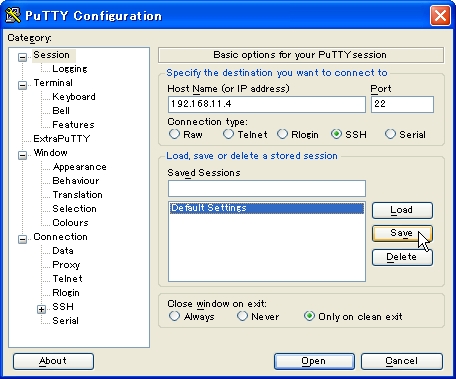
Task: Collapse the Terminal category node
Action: [x=22, y=85]
